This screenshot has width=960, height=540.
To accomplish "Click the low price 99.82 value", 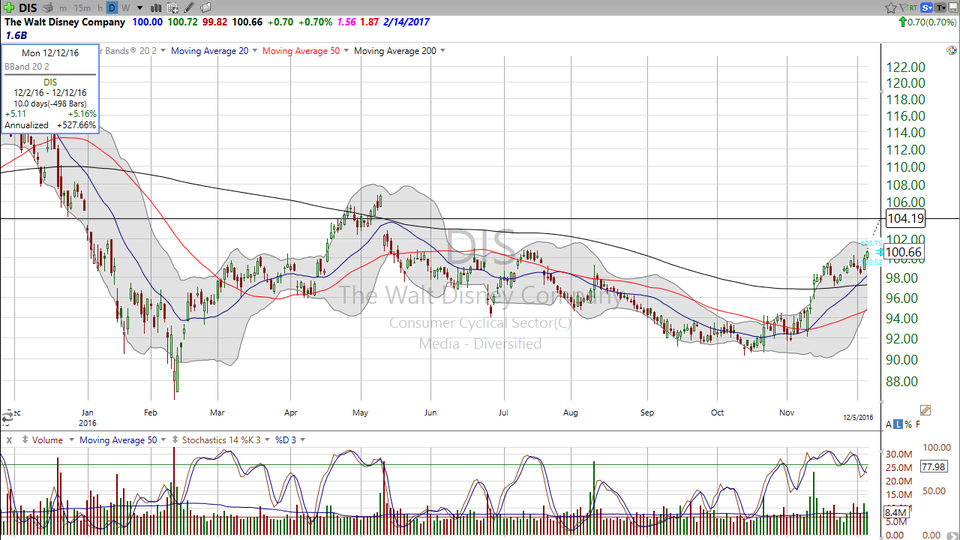I will point(215,22).
